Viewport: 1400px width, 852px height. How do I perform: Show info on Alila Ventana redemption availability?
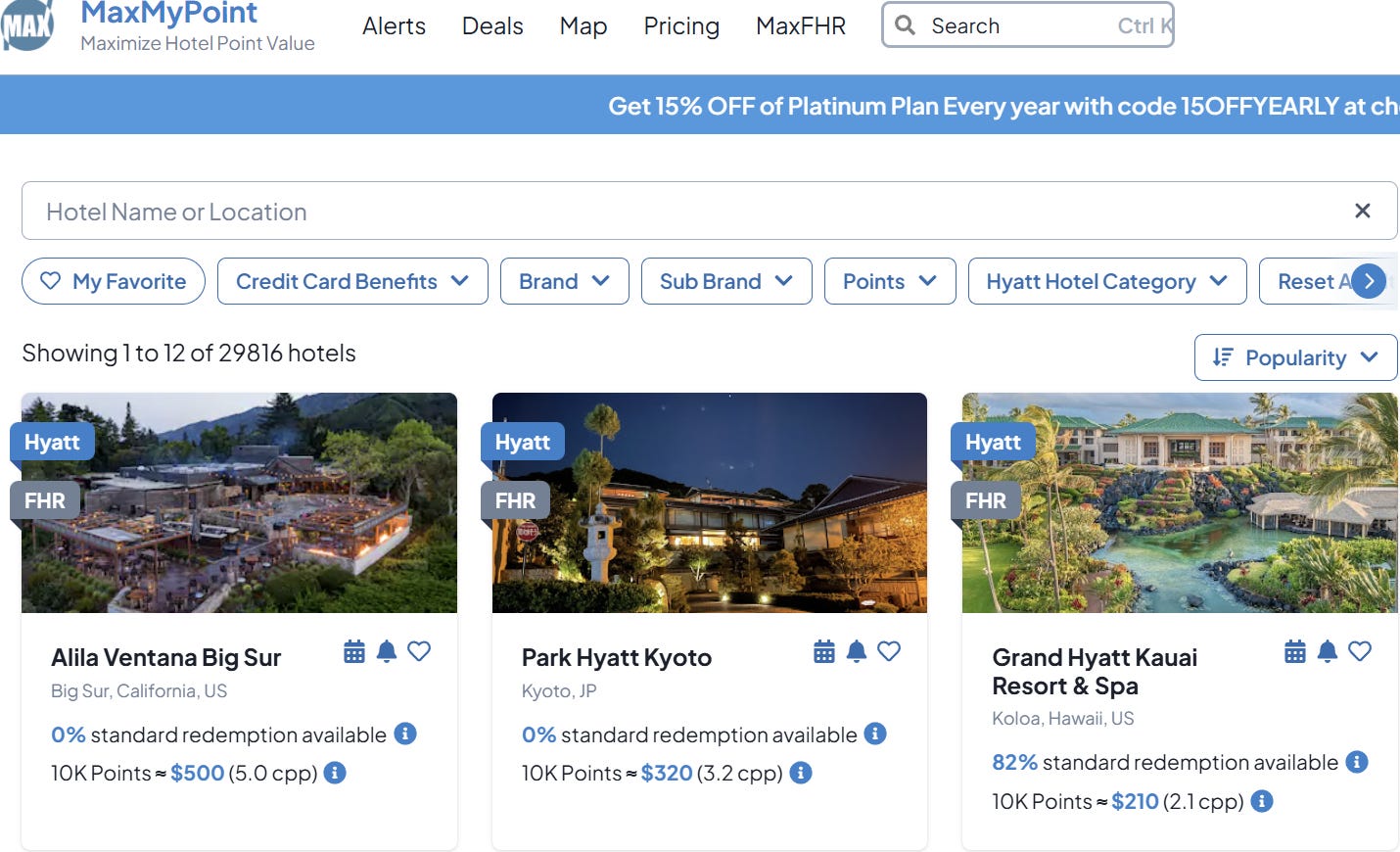pyautogui.click(x=405, y=734)
